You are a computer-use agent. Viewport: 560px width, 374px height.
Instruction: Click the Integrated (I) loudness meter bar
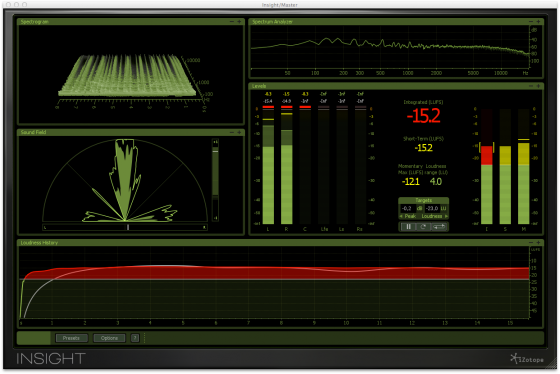click(486, 166)
